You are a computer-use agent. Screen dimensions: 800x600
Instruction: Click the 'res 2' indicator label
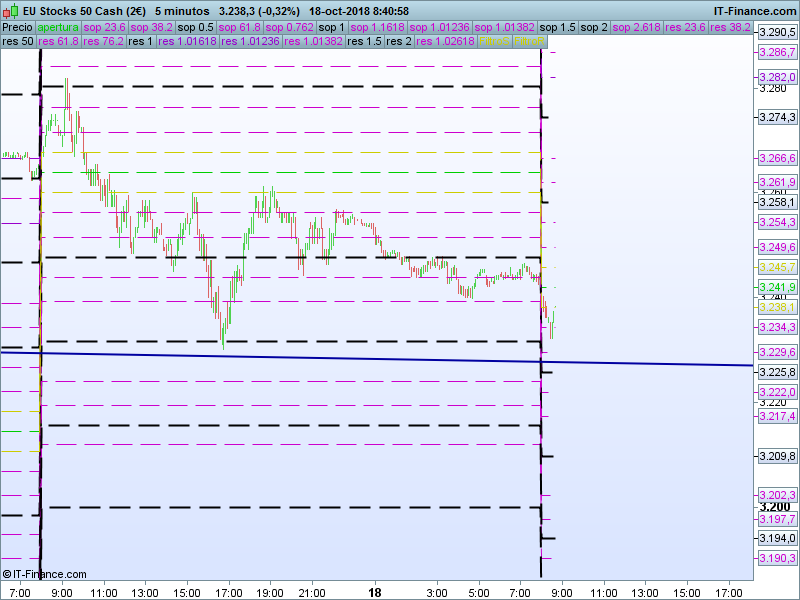point(399,41)
